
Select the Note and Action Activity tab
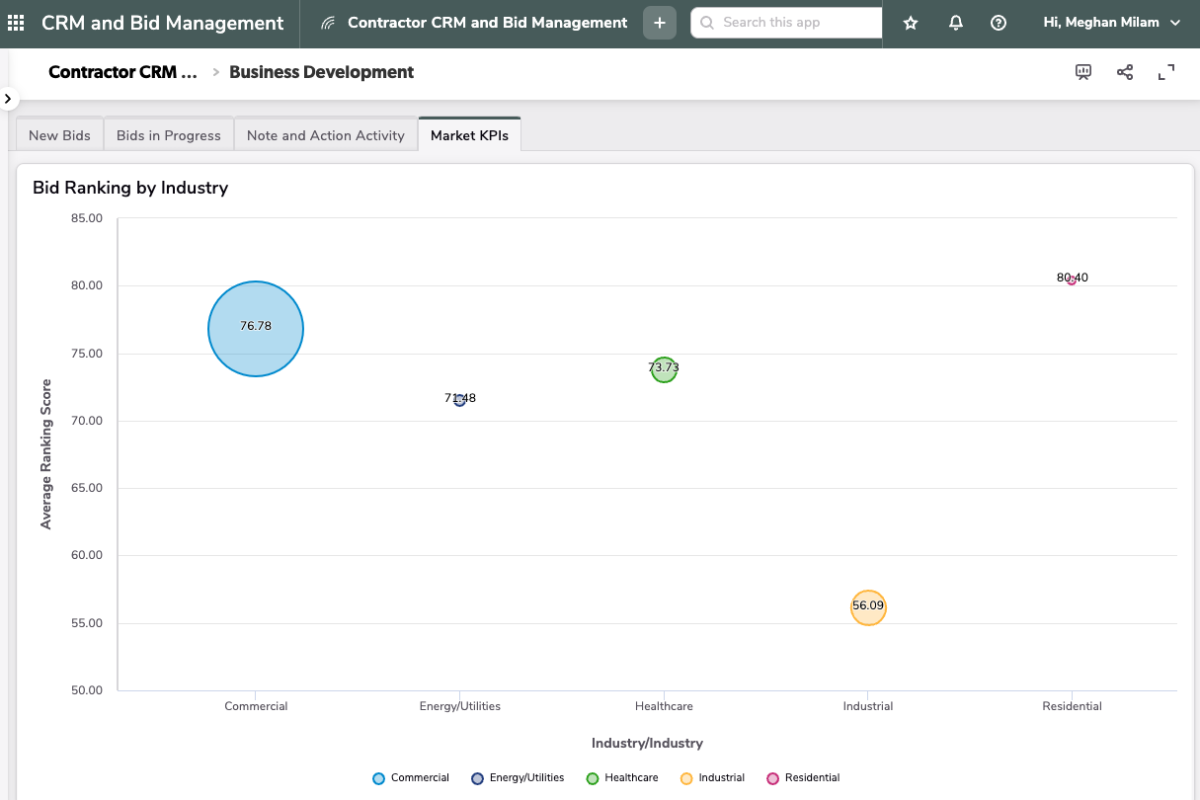[325, 135]
